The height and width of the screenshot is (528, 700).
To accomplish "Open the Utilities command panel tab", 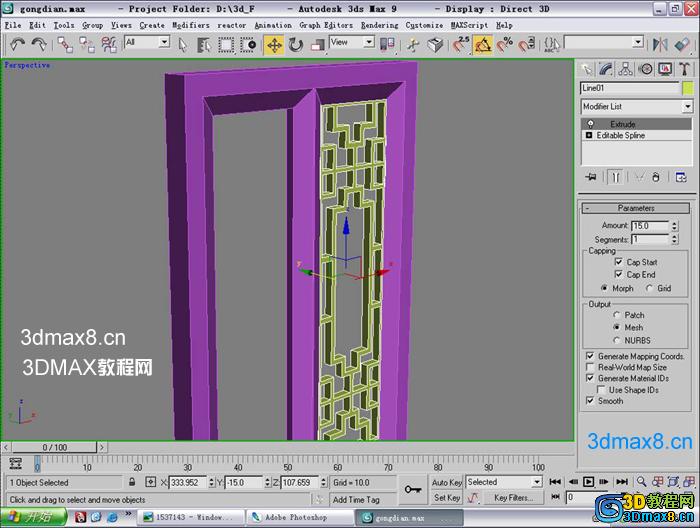I will (684, 69).
